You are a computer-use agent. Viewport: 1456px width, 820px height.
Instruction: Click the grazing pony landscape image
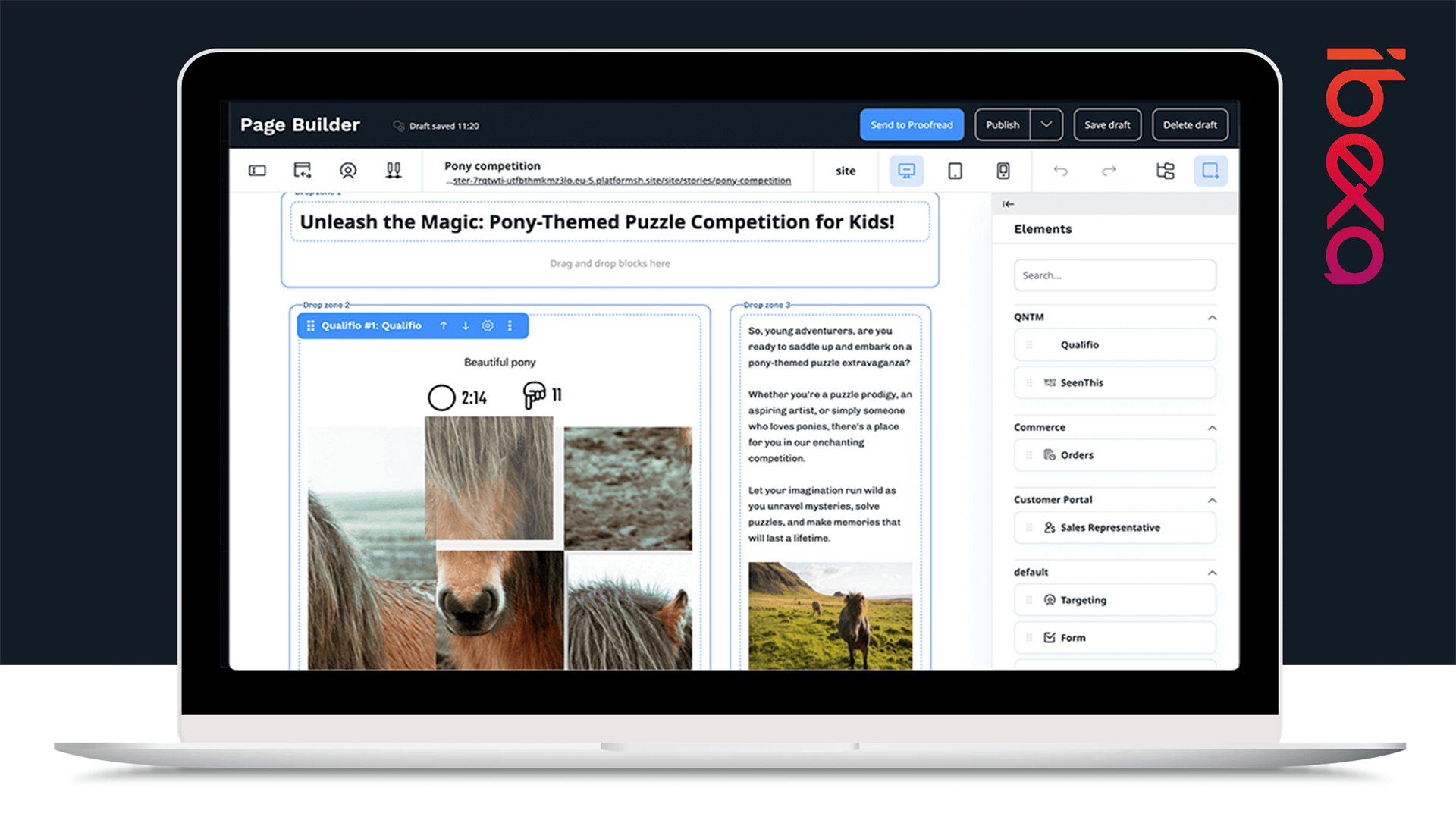pos(830,615)
